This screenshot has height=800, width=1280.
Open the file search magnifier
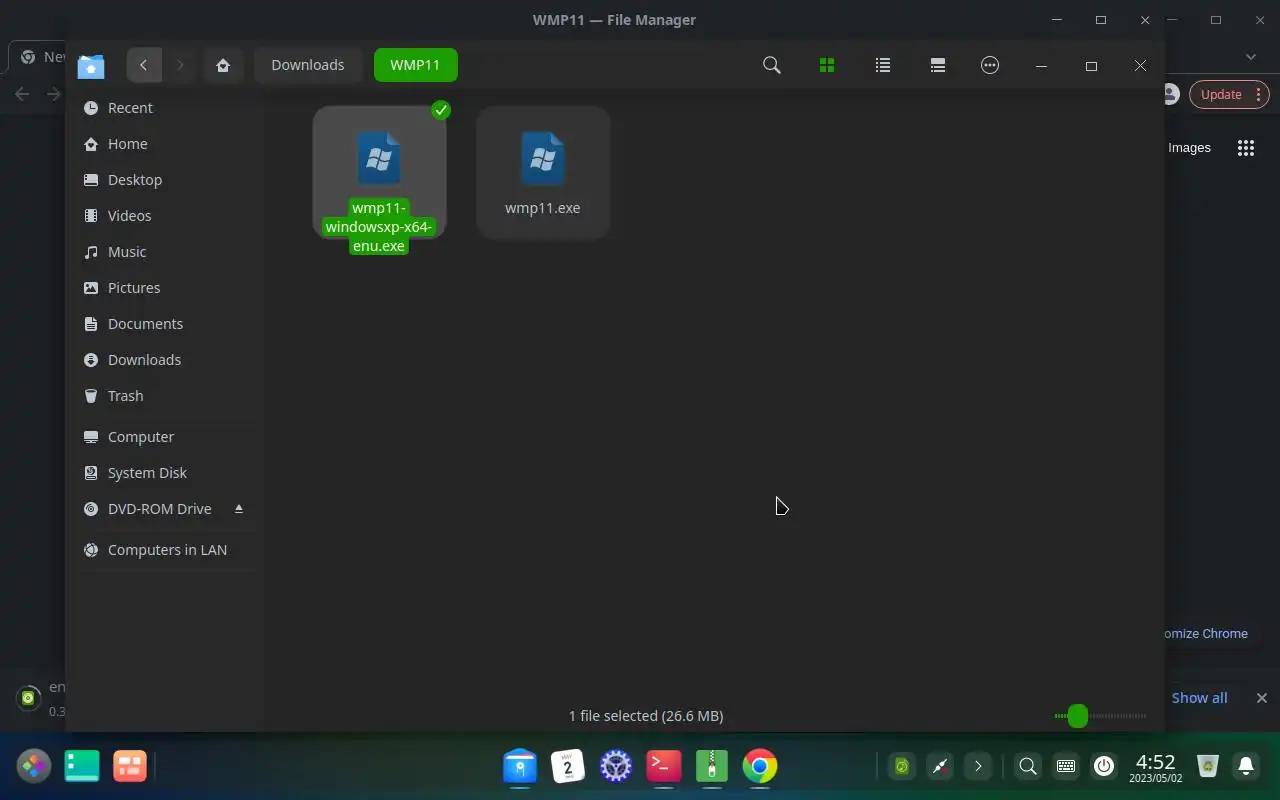coord(771,65)
